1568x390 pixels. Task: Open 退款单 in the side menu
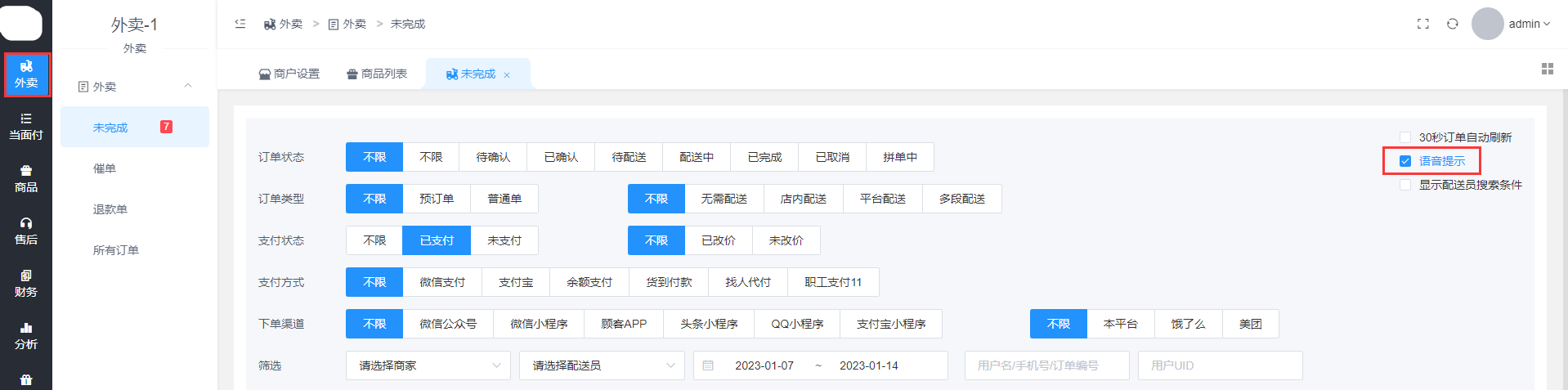(x=135, y=209)
